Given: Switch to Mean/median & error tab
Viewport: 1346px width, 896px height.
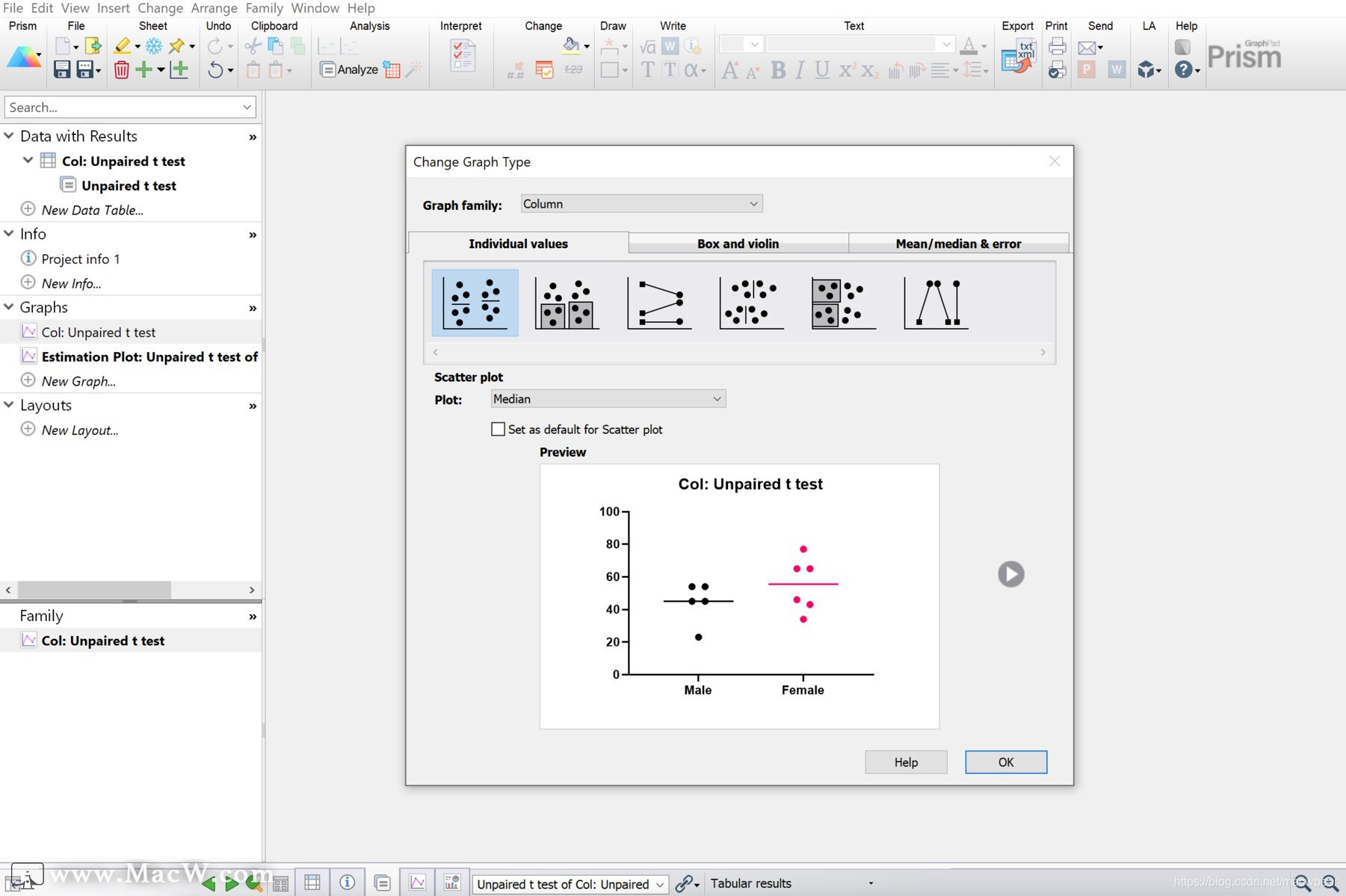Looking at the screenshot, I should tap(958, 244).
